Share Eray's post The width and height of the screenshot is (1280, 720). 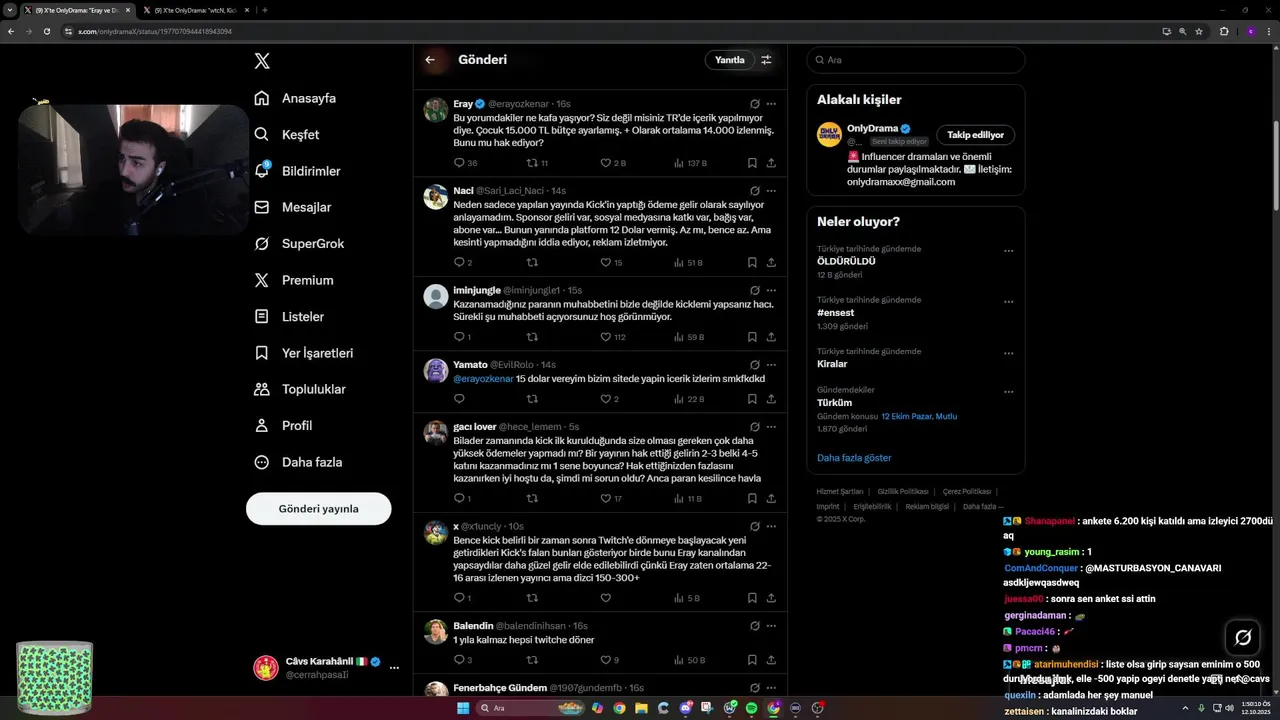[771, 163]
